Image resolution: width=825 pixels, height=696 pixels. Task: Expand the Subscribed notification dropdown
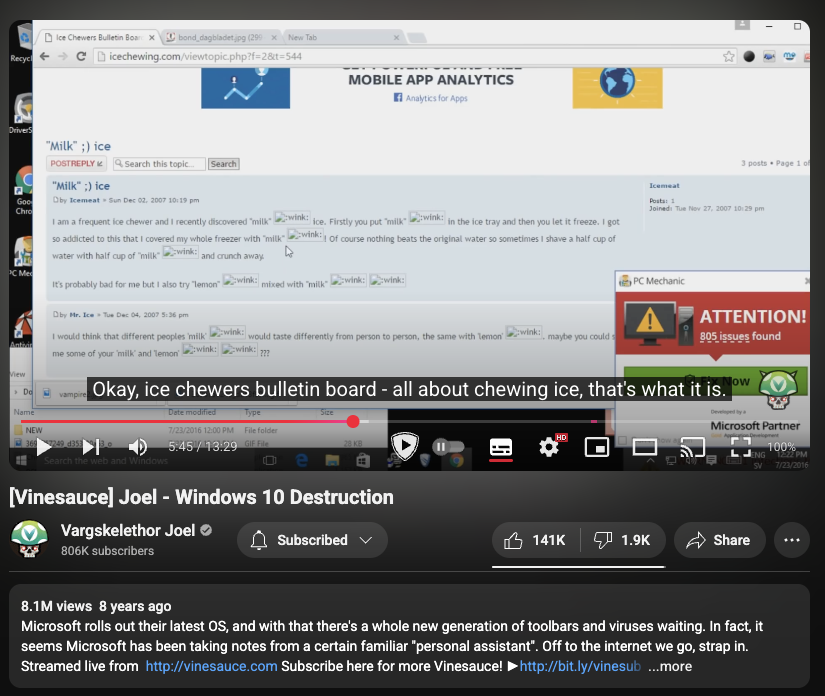[x=312, y=540]
